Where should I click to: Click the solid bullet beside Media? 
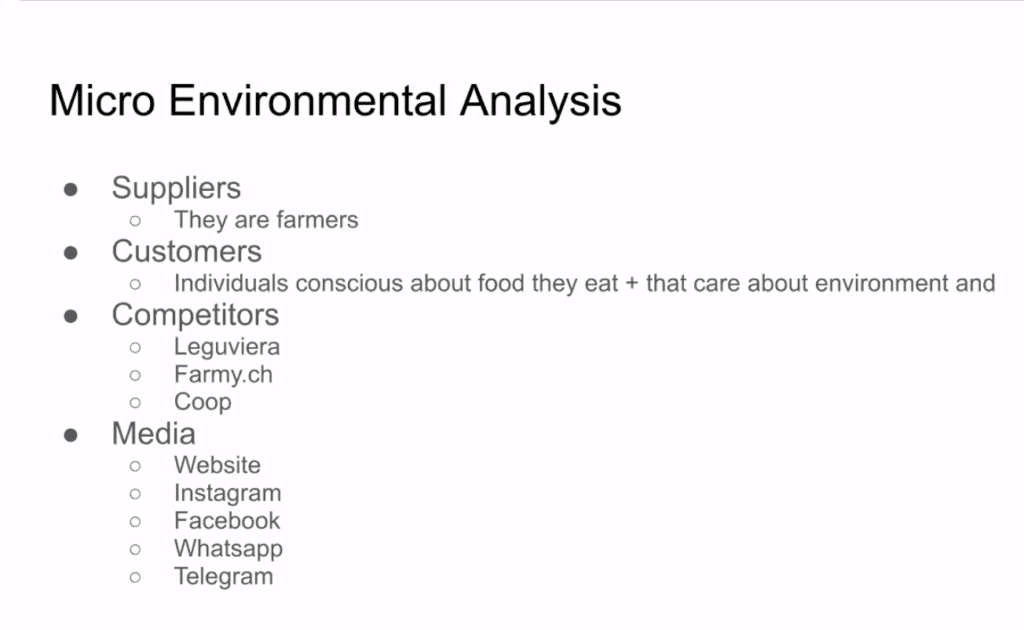71,435
